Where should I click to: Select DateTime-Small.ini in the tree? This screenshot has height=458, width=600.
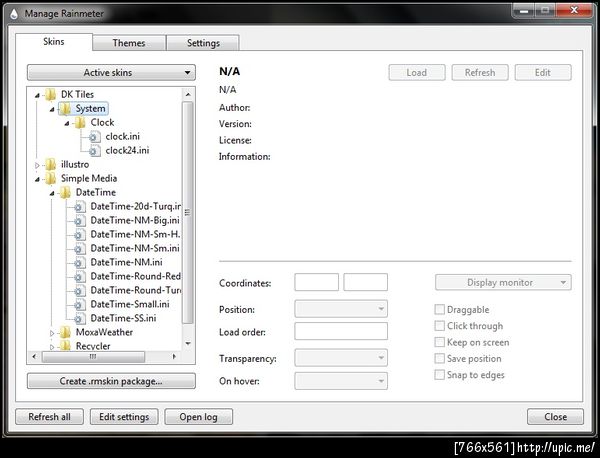(x=130, y=304)
